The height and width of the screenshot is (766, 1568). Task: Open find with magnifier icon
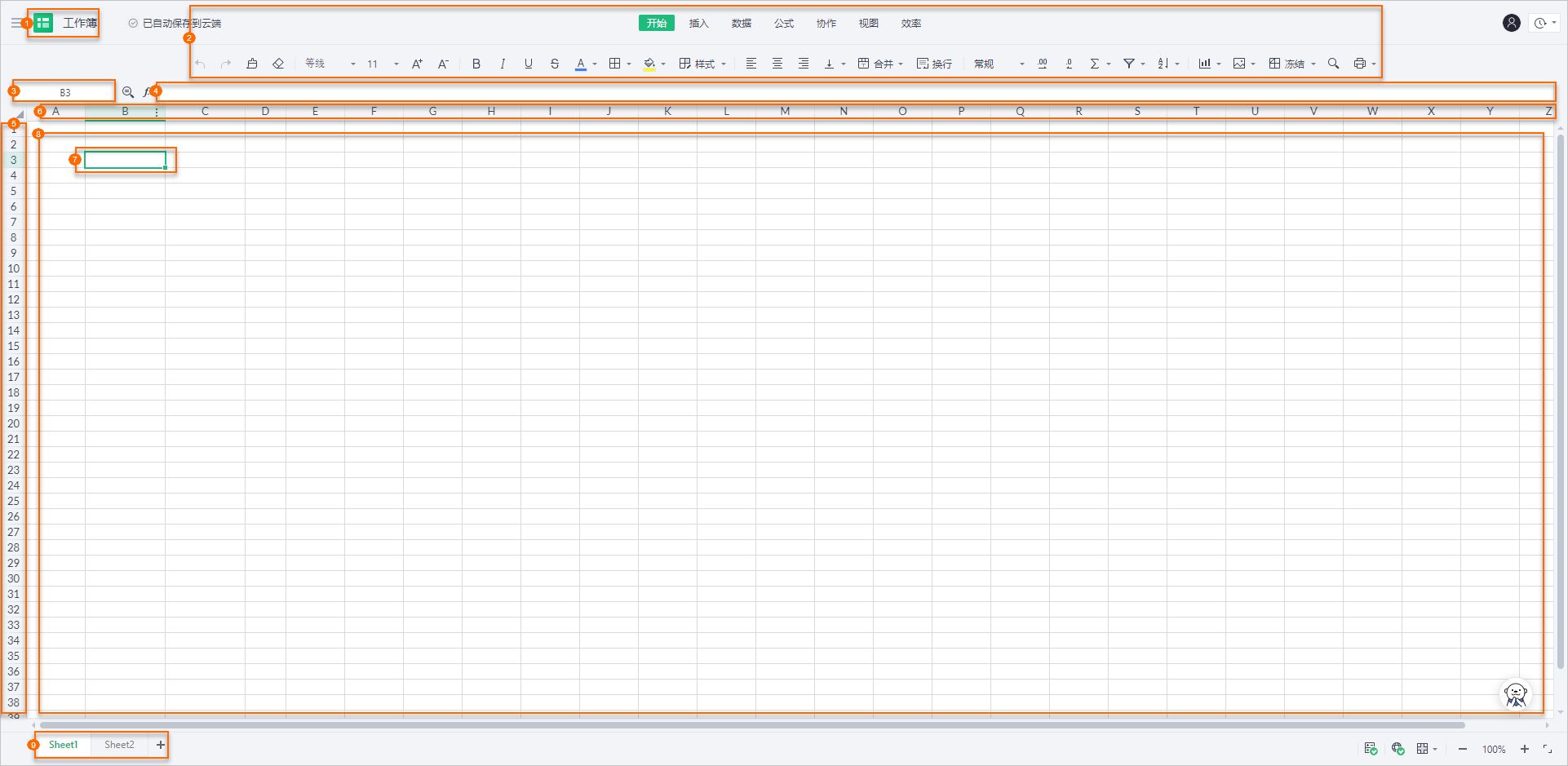(x=1334, y=64)
